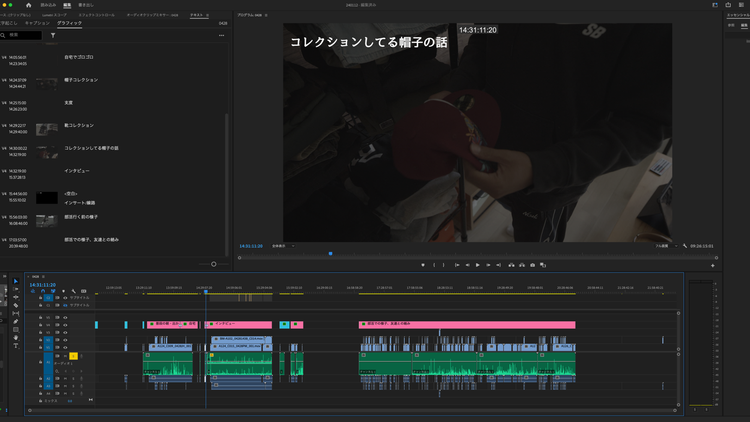Select the Track Select Forward tool
This screenshot has height=422, width=750.
coord(16,289)
